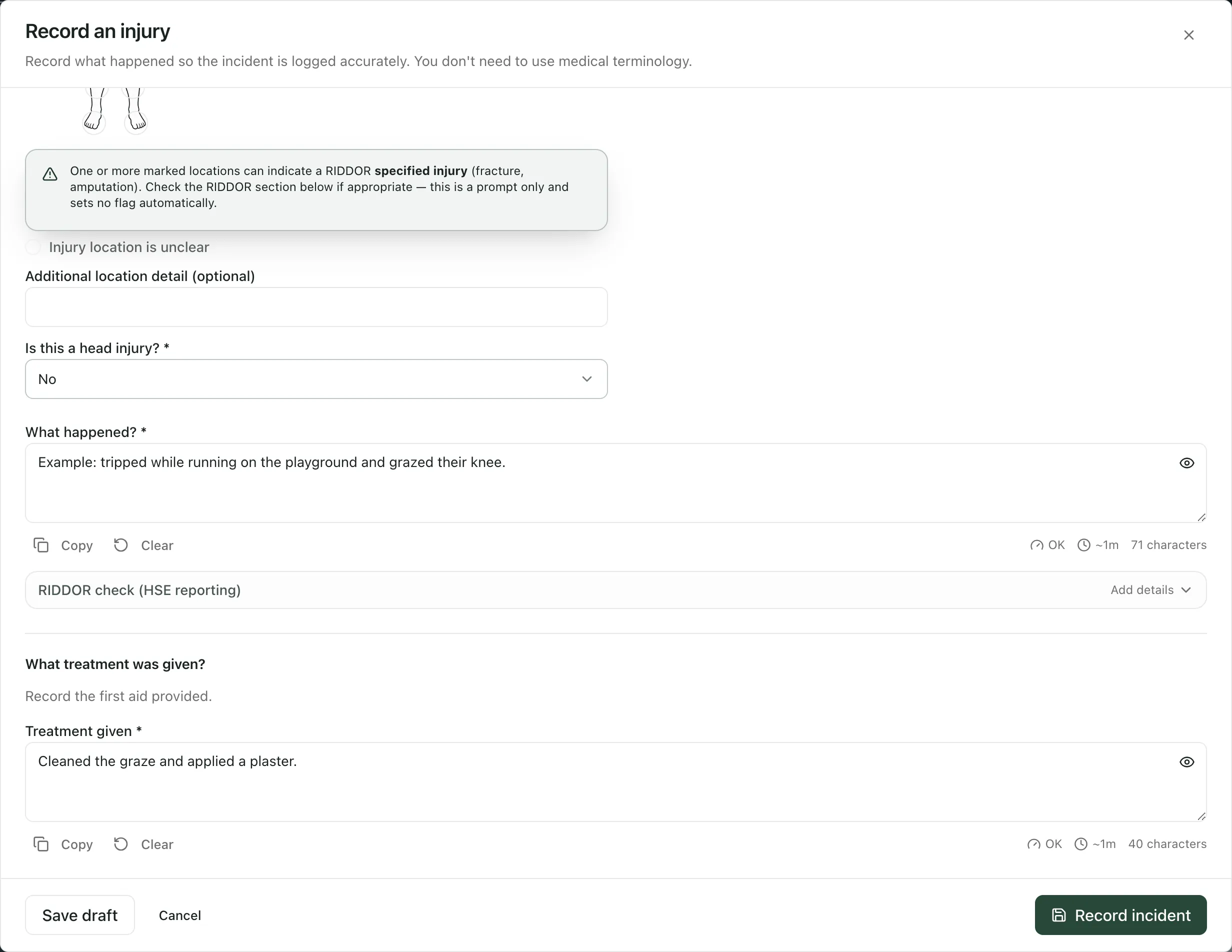
Task: Click the RIDDOR check (HSE reporting) label
Action: click(x=139, y=590)
